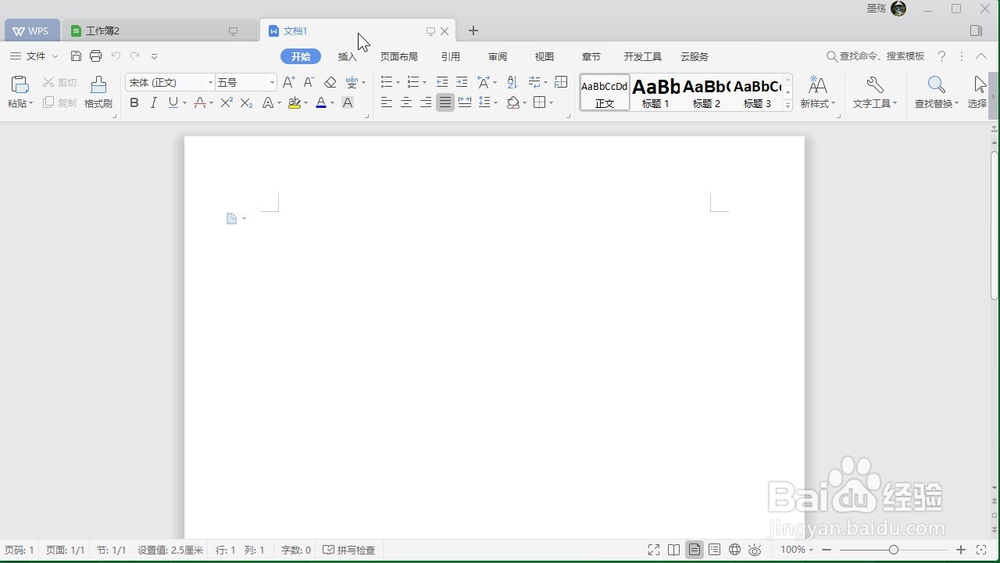Switch to the 引用 ribbon tab
This screenshot has height=563, width=1000.
[450, 57]
